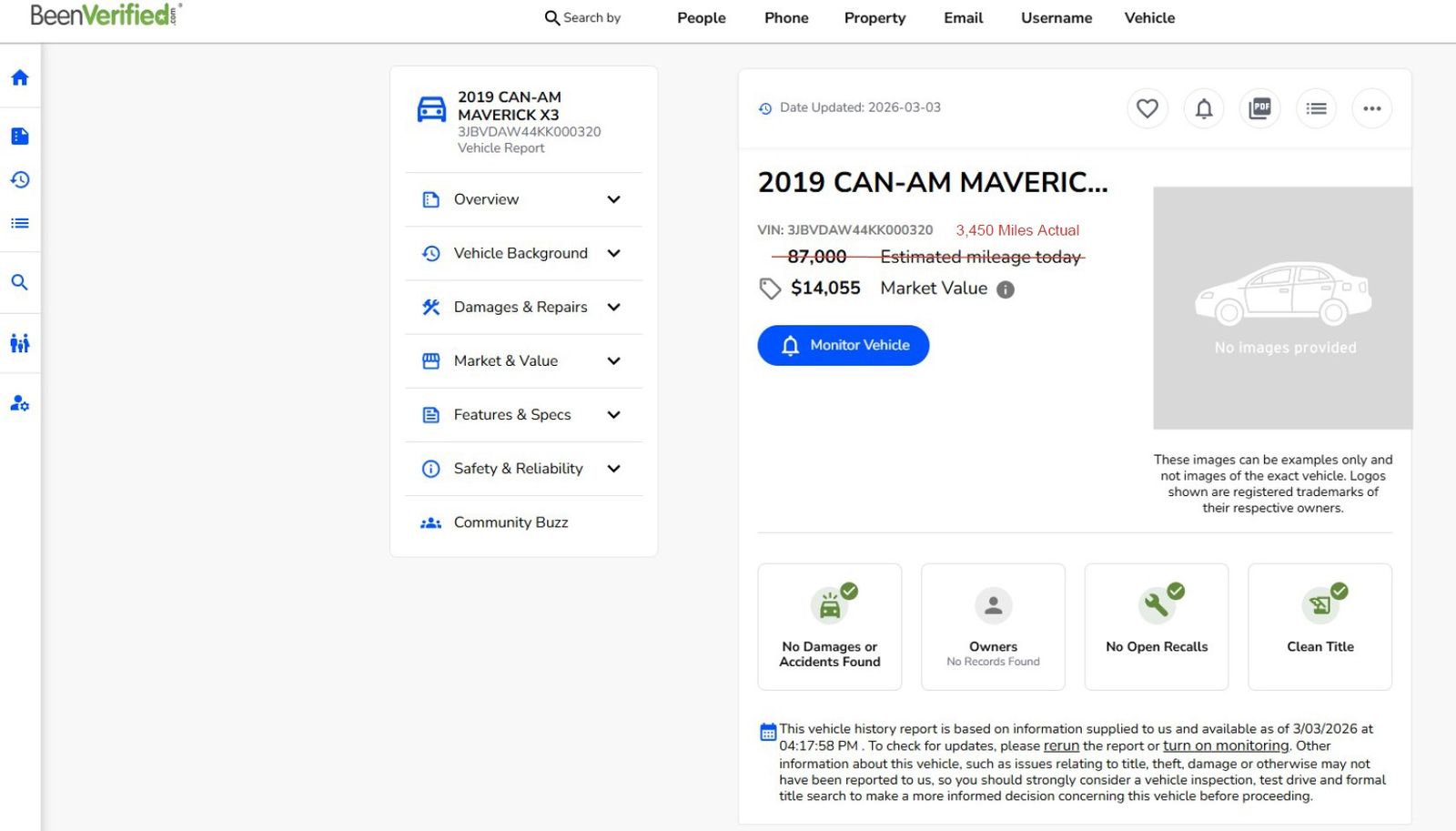Screen dimensions: 1456x831
Task: Click the Market Value info icon
Action: [x=1005, y=289]
